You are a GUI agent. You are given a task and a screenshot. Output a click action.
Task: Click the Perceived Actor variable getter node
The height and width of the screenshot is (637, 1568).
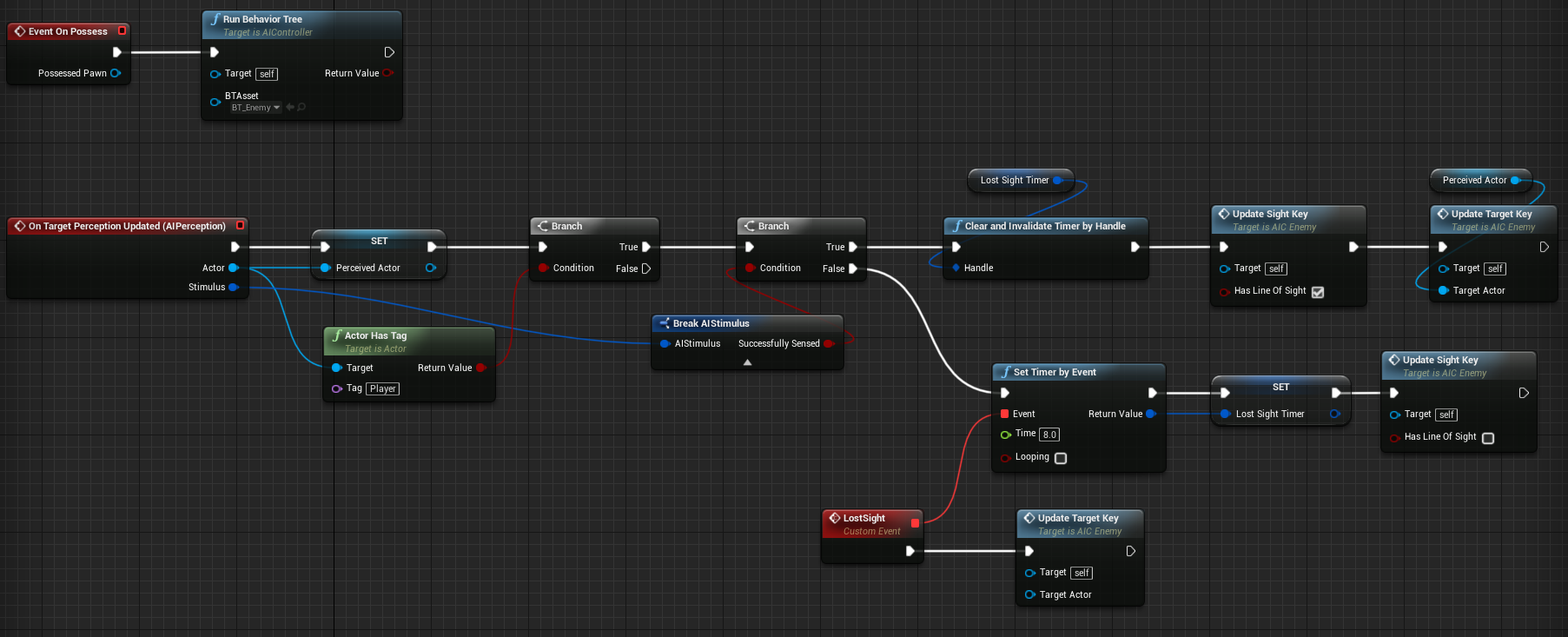click(x=1480, y=180)
